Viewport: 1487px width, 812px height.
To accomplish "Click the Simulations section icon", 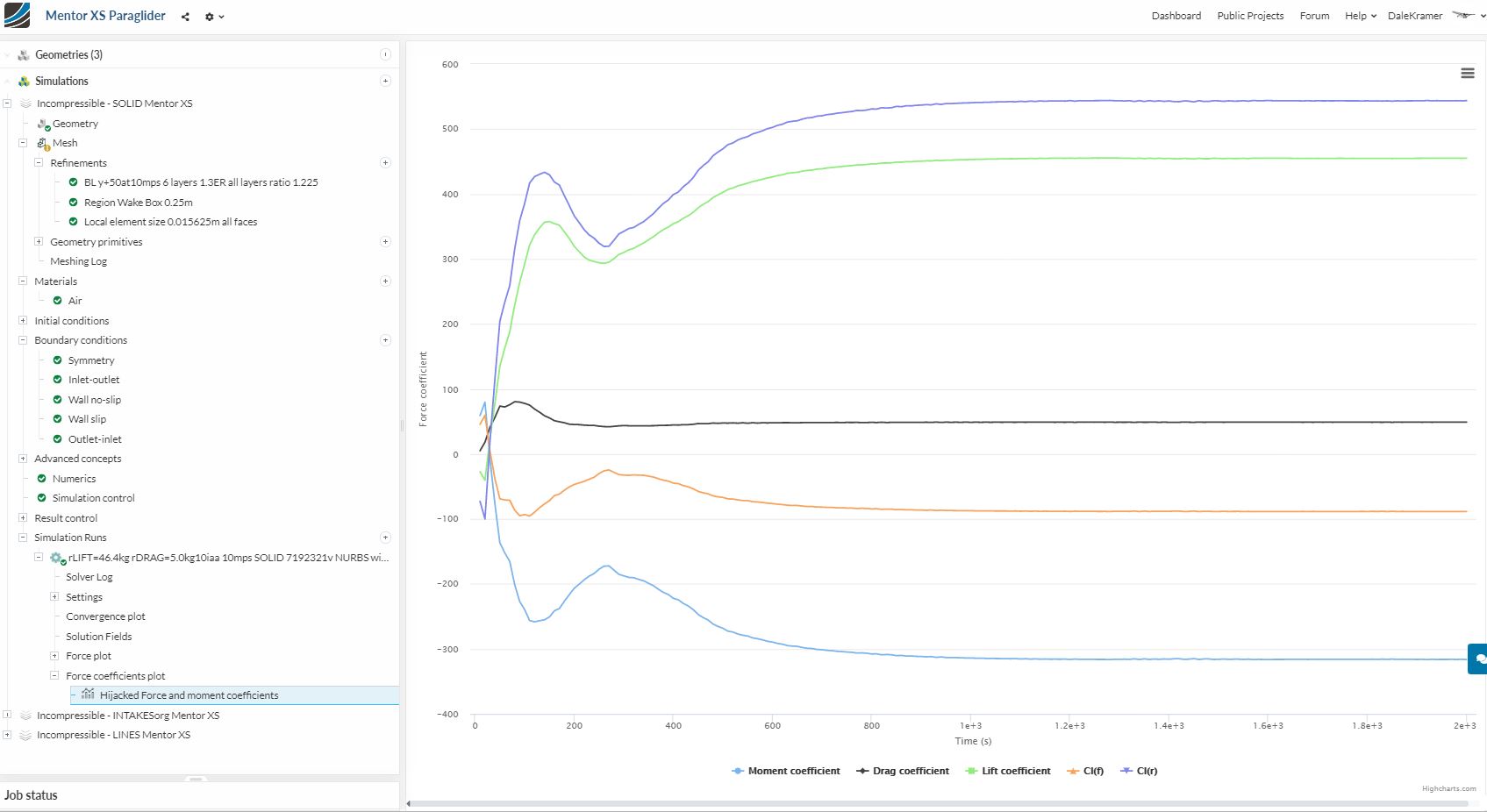I will point(24,82).
